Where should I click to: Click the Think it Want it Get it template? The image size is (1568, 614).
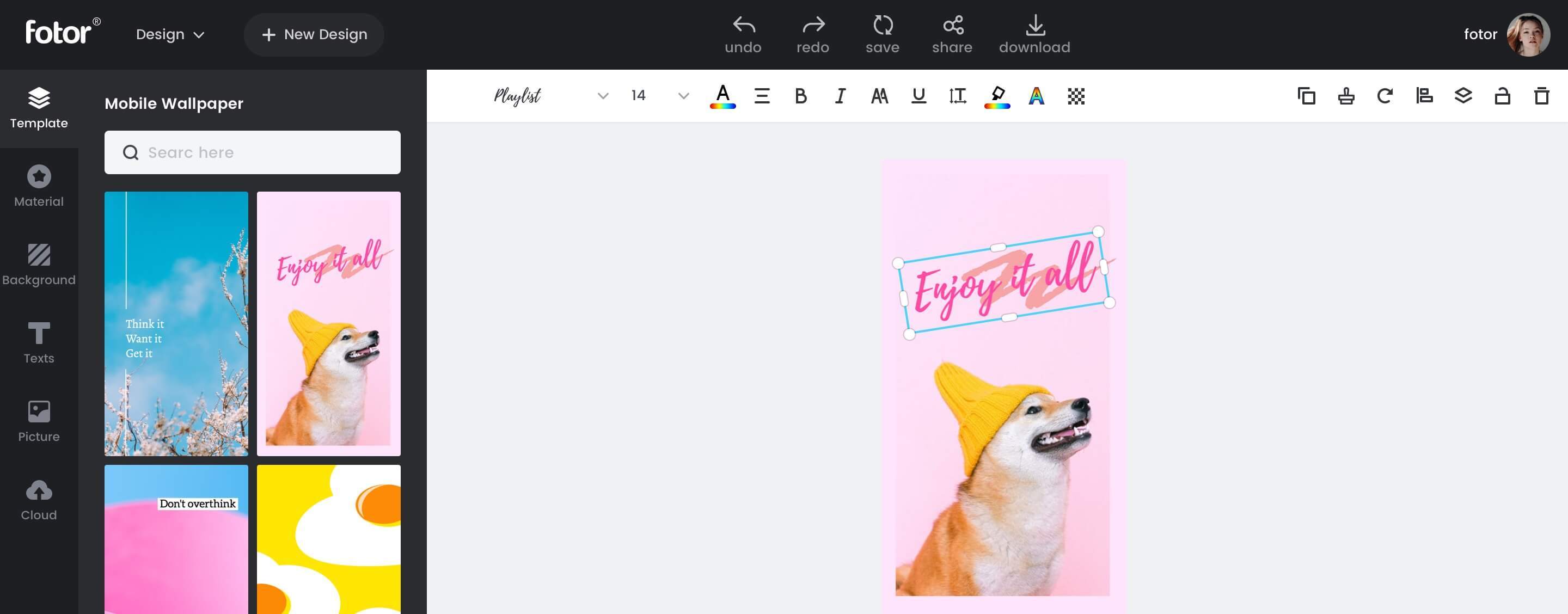176,323
